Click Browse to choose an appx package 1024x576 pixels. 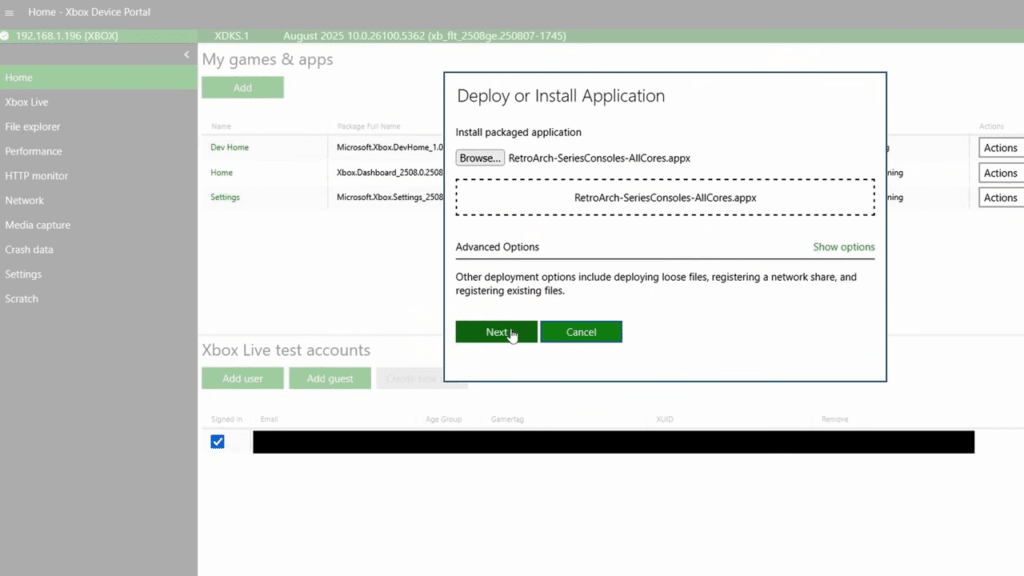point(480,157)
